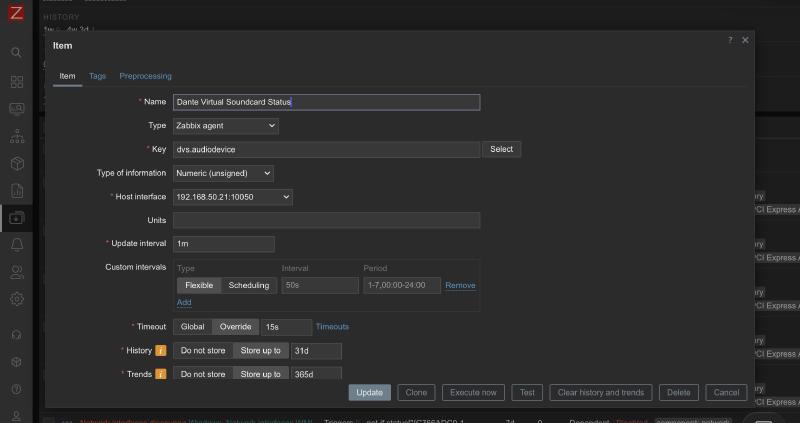The width and height of the screenshot is (800, 423).
Task: Click the Trends period field showing 365d
Action: (x=316, y=374)
